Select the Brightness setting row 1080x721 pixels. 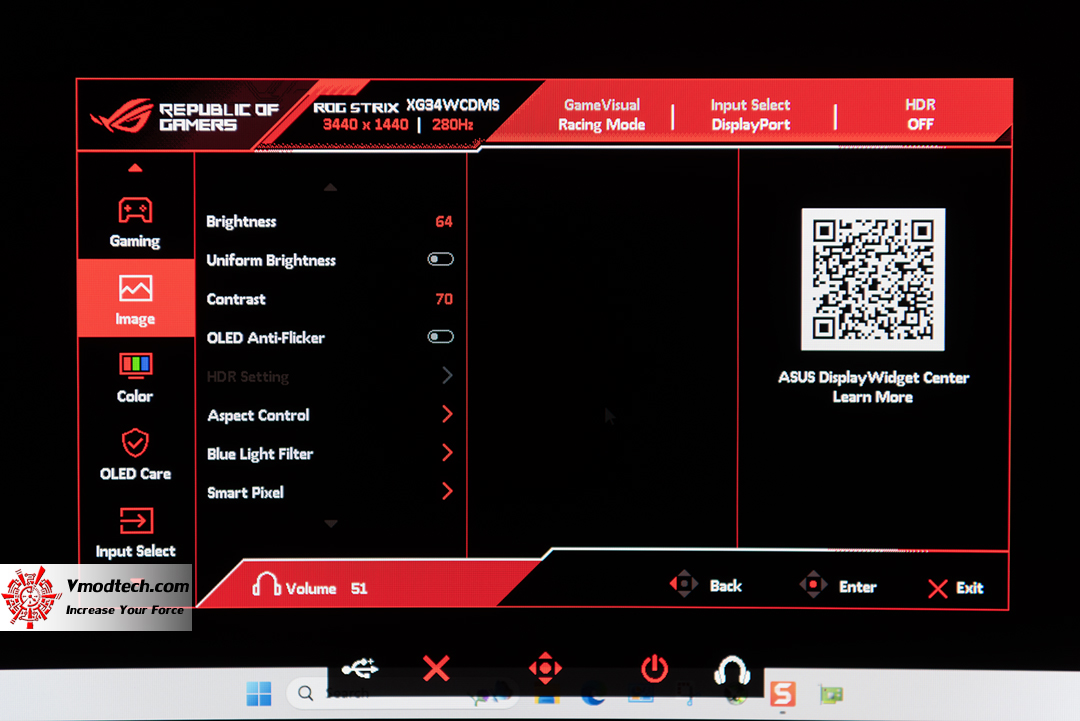[x=329, y=222]
